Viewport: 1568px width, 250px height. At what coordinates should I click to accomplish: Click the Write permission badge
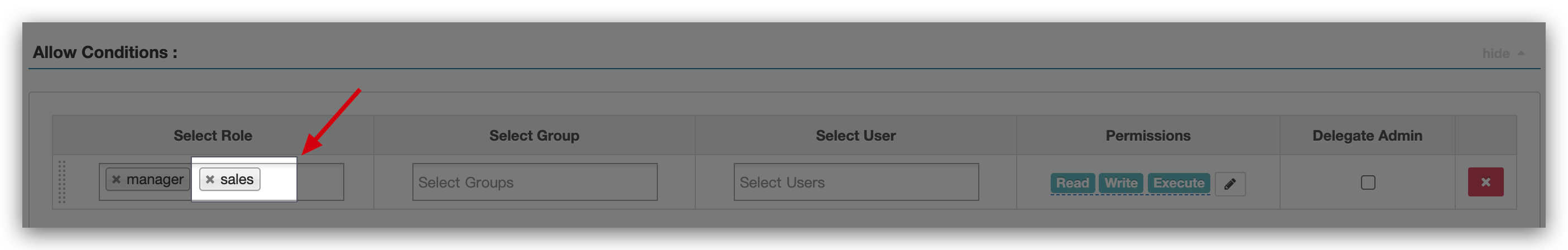(x=1120, y=182)
